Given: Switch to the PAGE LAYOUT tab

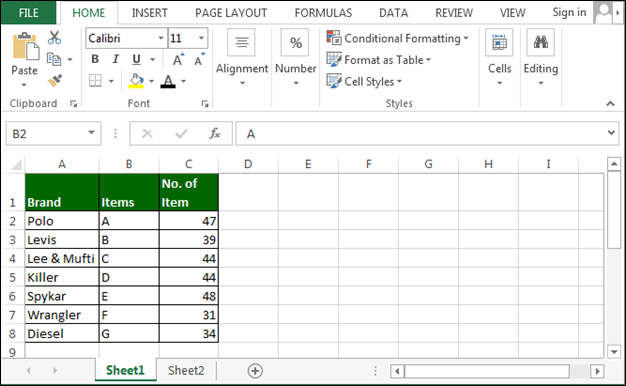Looking at the screenshot, I should click(231, 13).
